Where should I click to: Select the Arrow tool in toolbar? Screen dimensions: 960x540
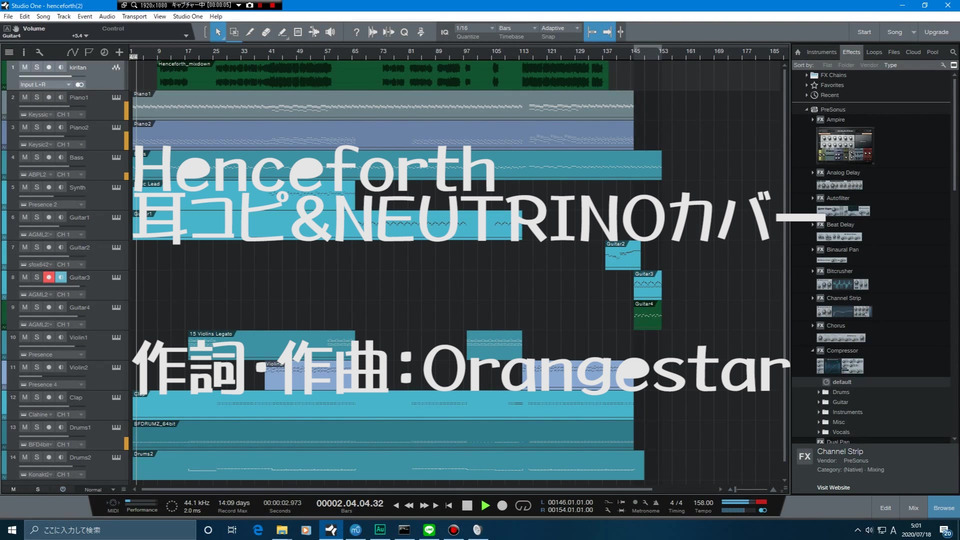pos(218,32)
